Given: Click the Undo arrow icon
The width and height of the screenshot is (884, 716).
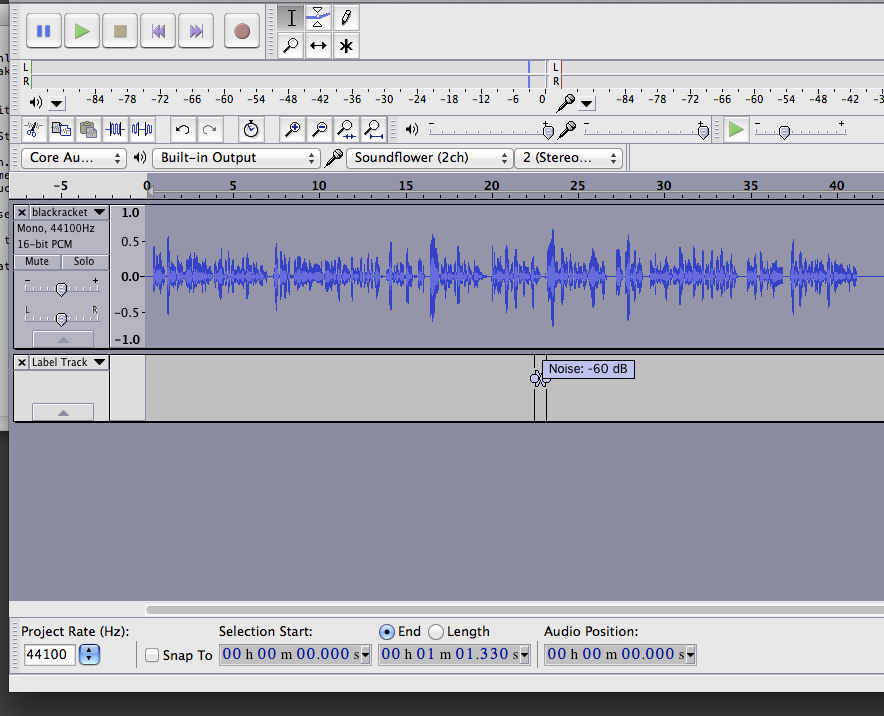Looking at the screenshot, I should pyautogui.click(x=182, y=129).
